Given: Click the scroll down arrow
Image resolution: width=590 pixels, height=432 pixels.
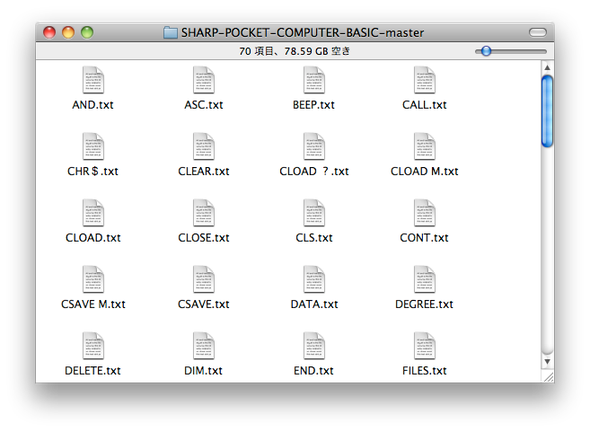Looking at the screenshot, I should [x=547, y=362].
